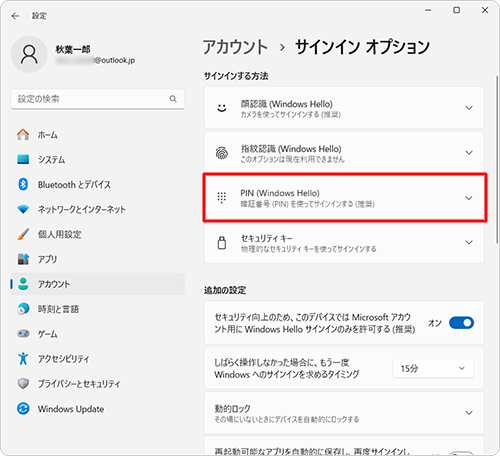500x456 pixels.
Task: Expand the PIN (Windows Hello) chevron
Action: 469,198
